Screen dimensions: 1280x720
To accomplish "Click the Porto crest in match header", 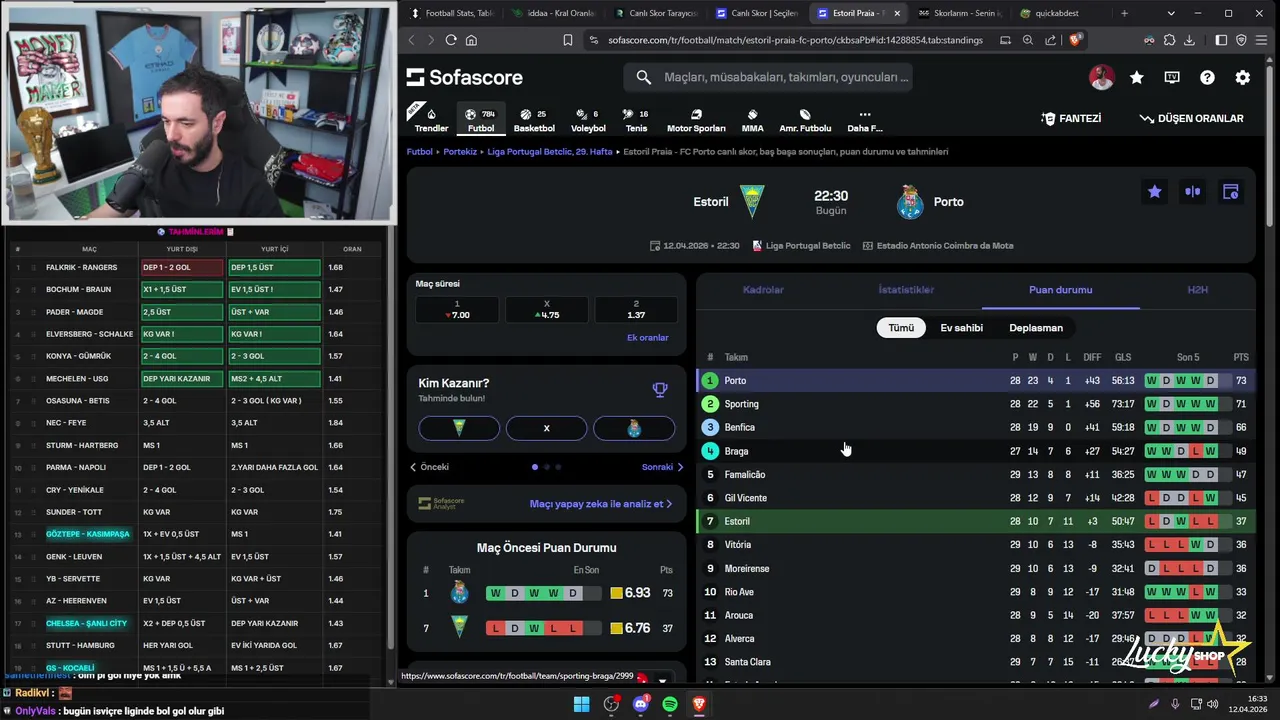I will 910,201.
